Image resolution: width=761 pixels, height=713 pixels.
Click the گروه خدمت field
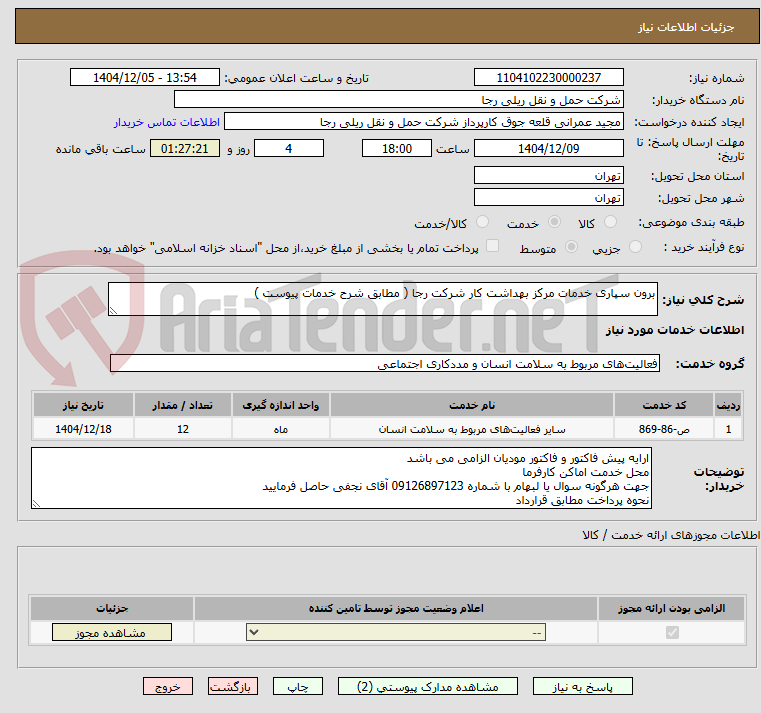click(x=385, y=364)
